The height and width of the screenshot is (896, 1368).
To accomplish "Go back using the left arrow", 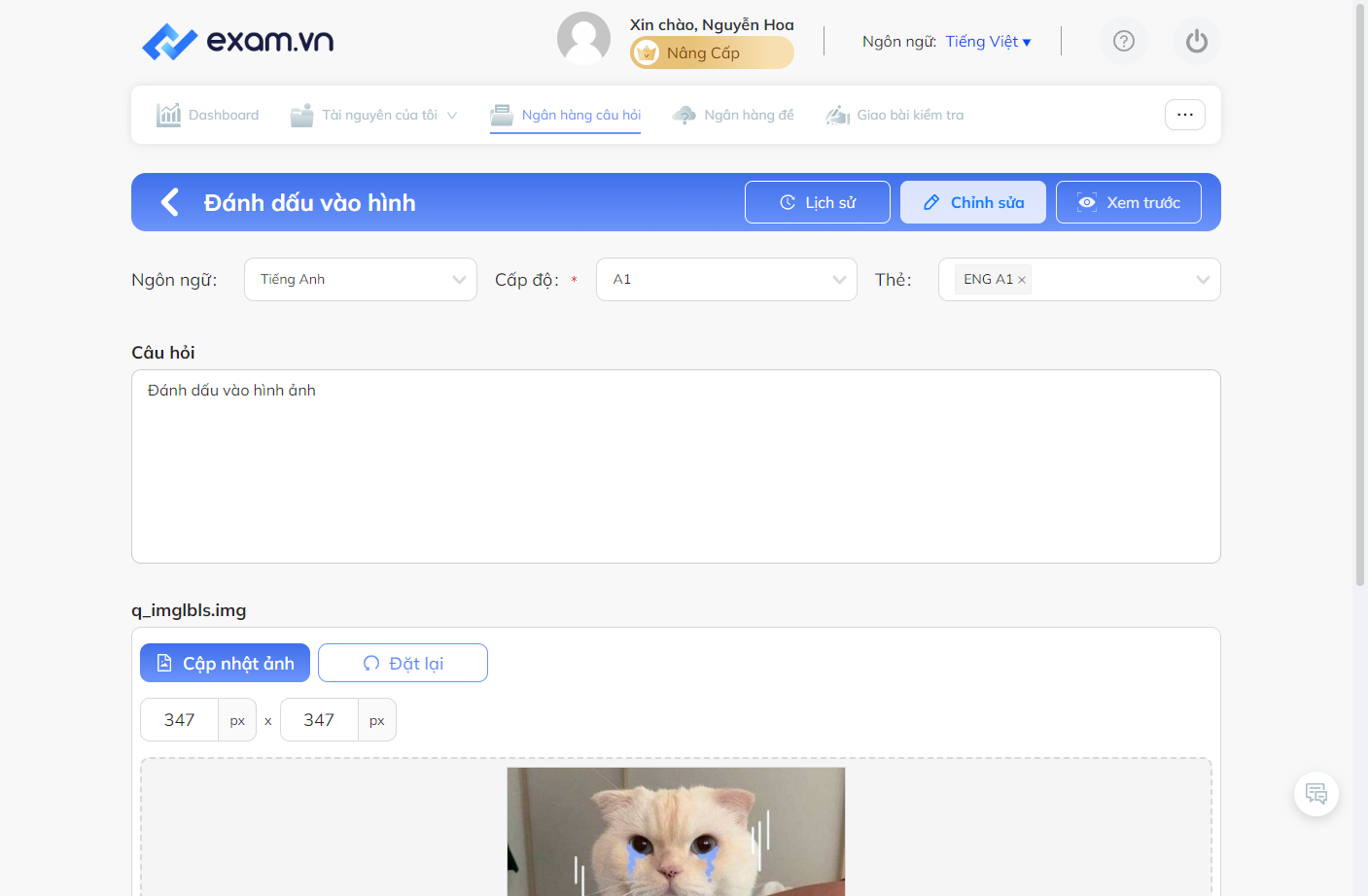I will 170,202.
